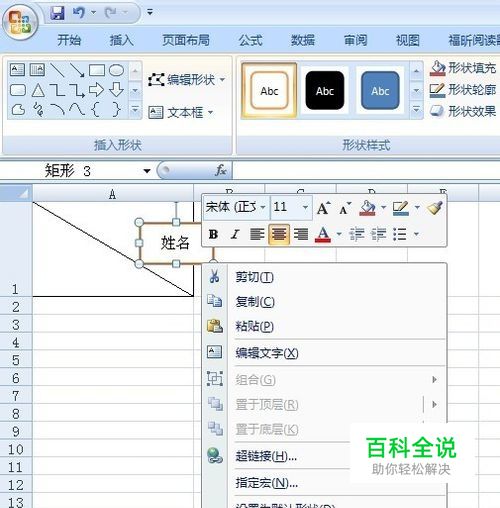Increase indent in mini toolbar

379,234
